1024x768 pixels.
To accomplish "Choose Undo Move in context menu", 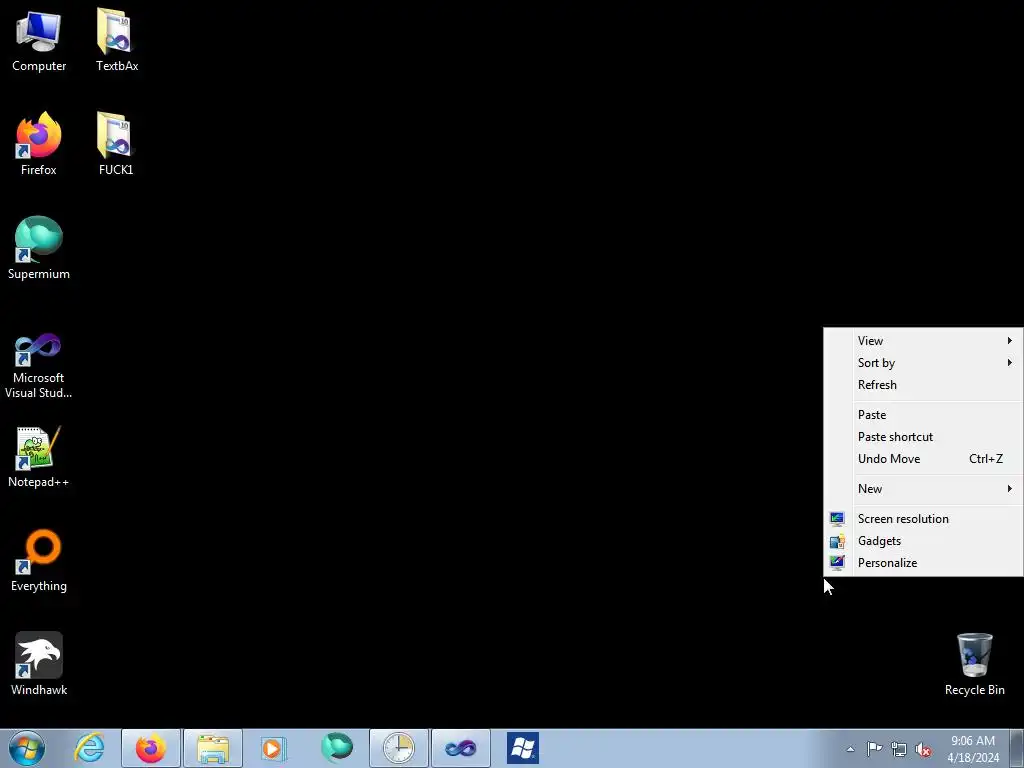I will point(923,460).
